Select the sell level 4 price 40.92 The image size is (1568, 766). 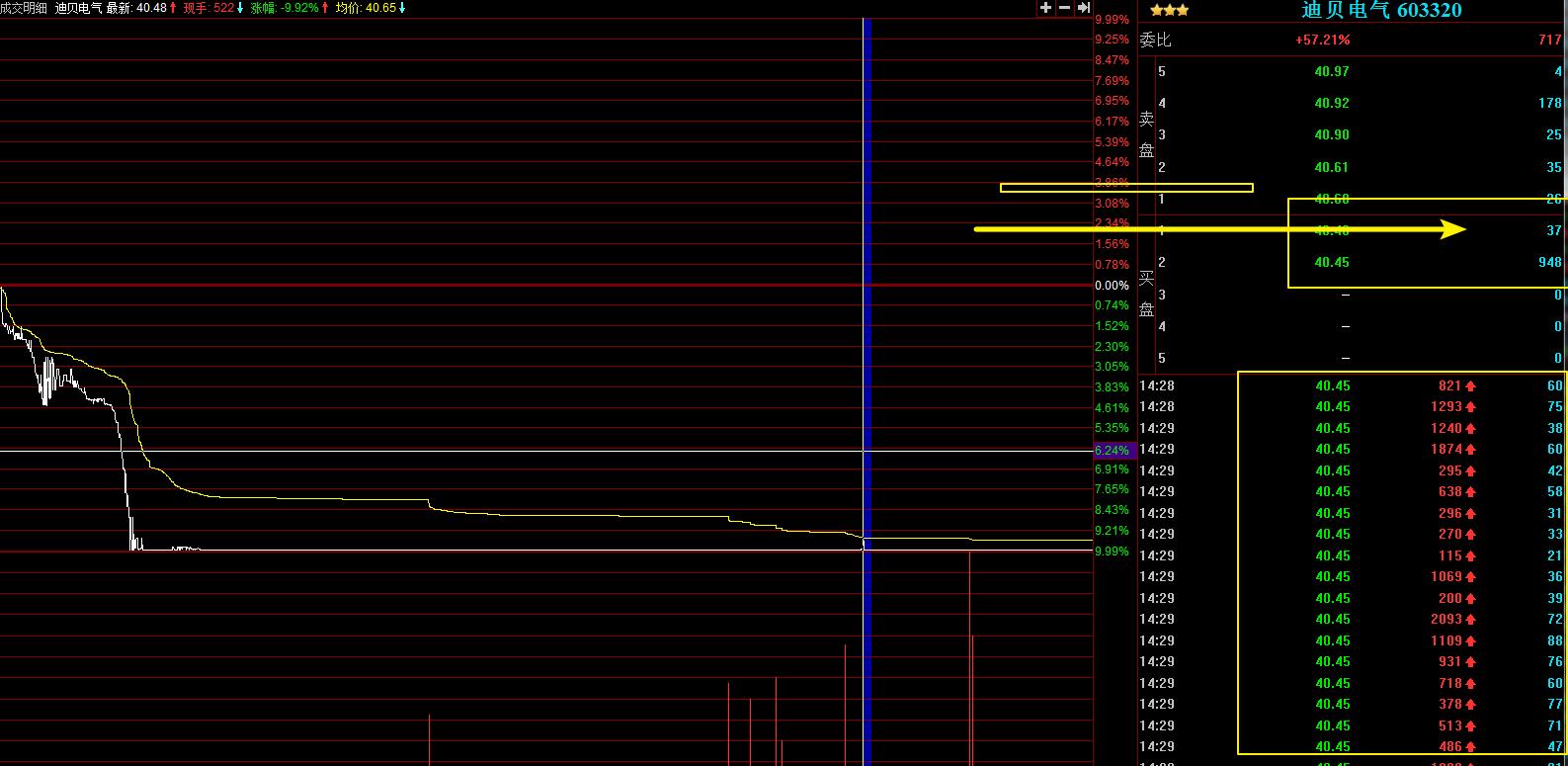(x=1331, y=103)
